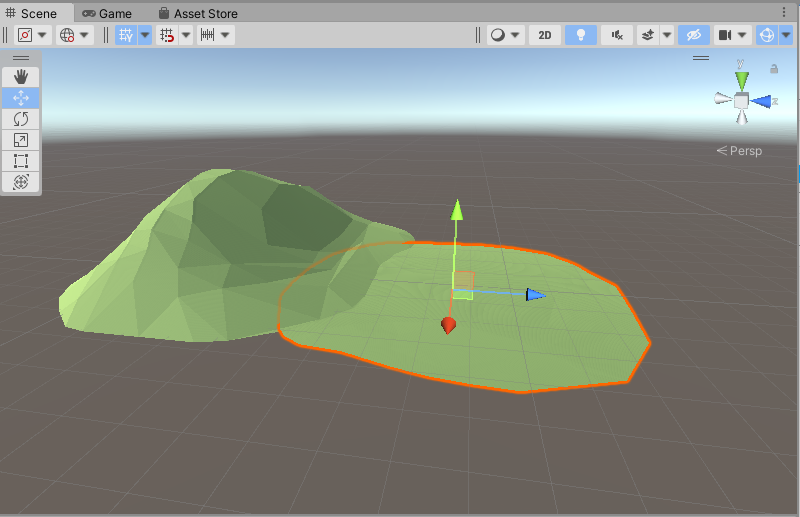This screenshot has width=800, height=517.
Task: Click the bottom gray cone of orientation gizmo
Action: [x=742, y=117]
